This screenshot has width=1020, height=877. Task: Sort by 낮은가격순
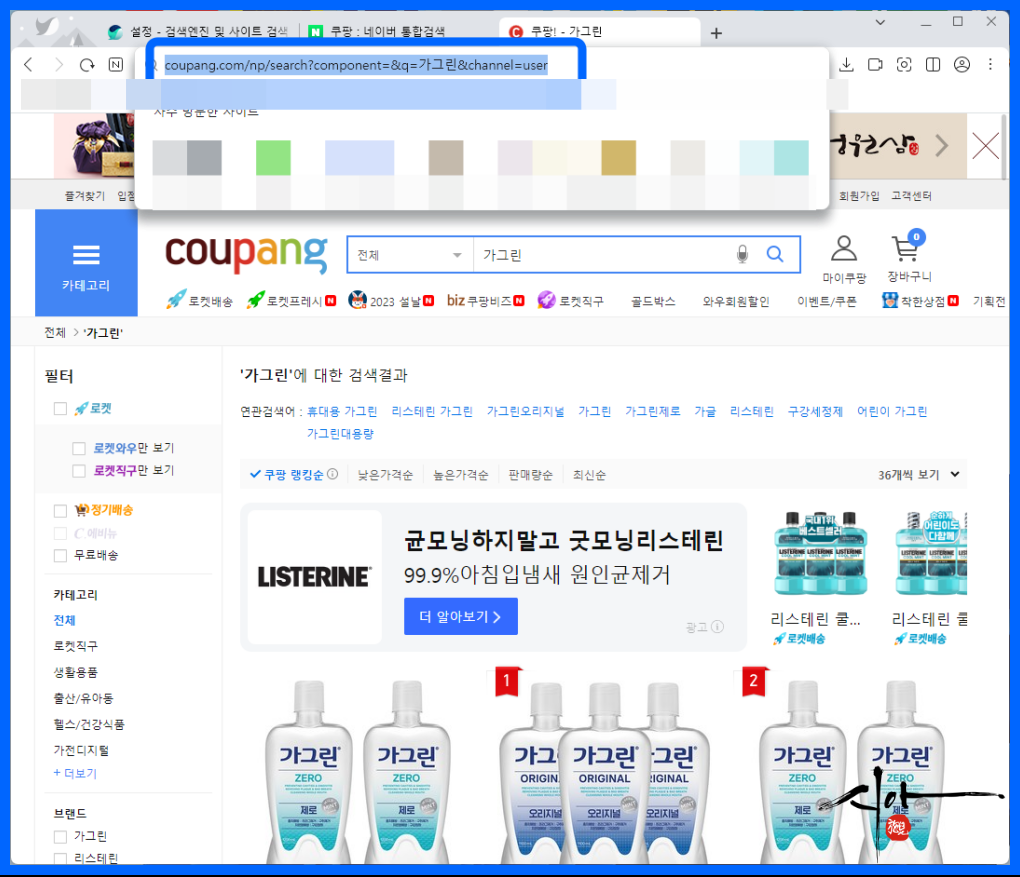[x=385, y=475]
